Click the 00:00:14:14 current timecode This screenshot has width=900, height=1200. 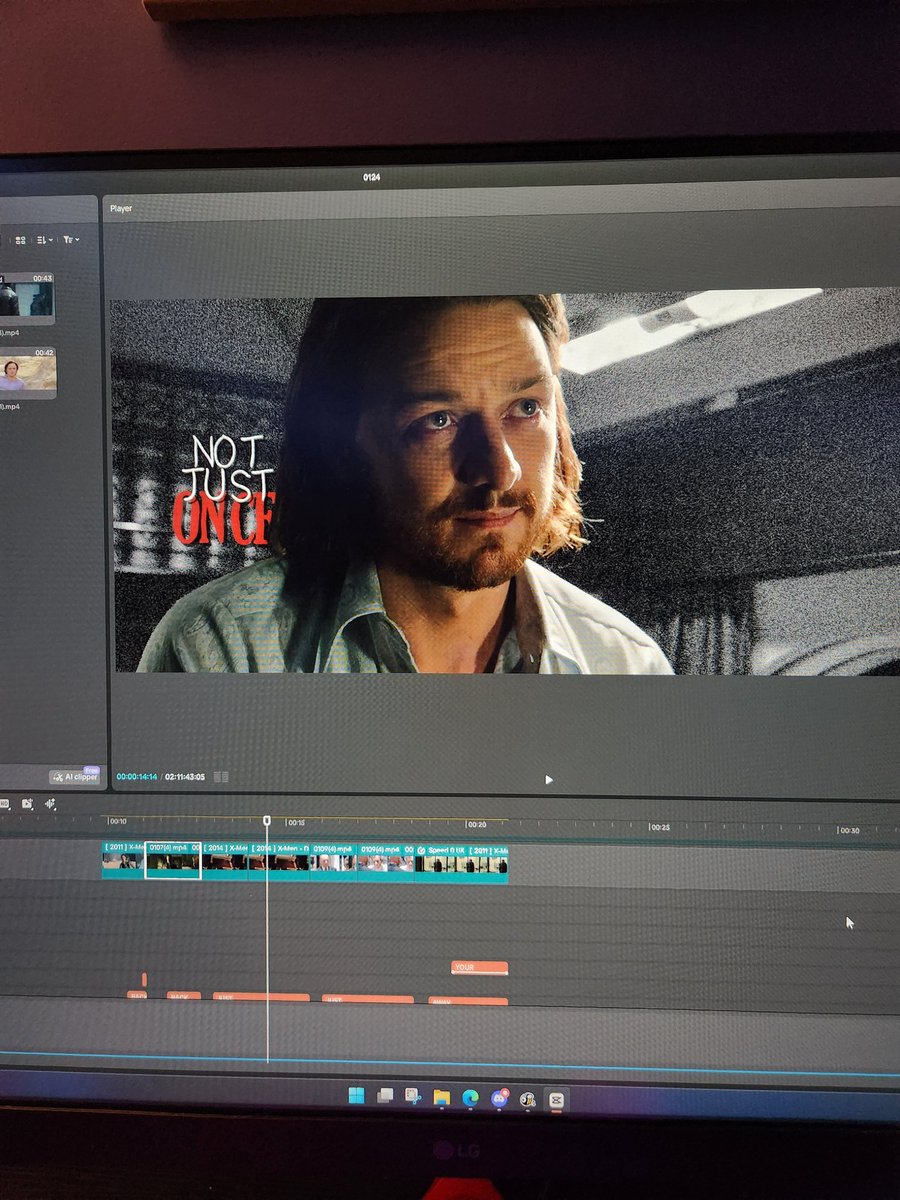coord(137,777)
